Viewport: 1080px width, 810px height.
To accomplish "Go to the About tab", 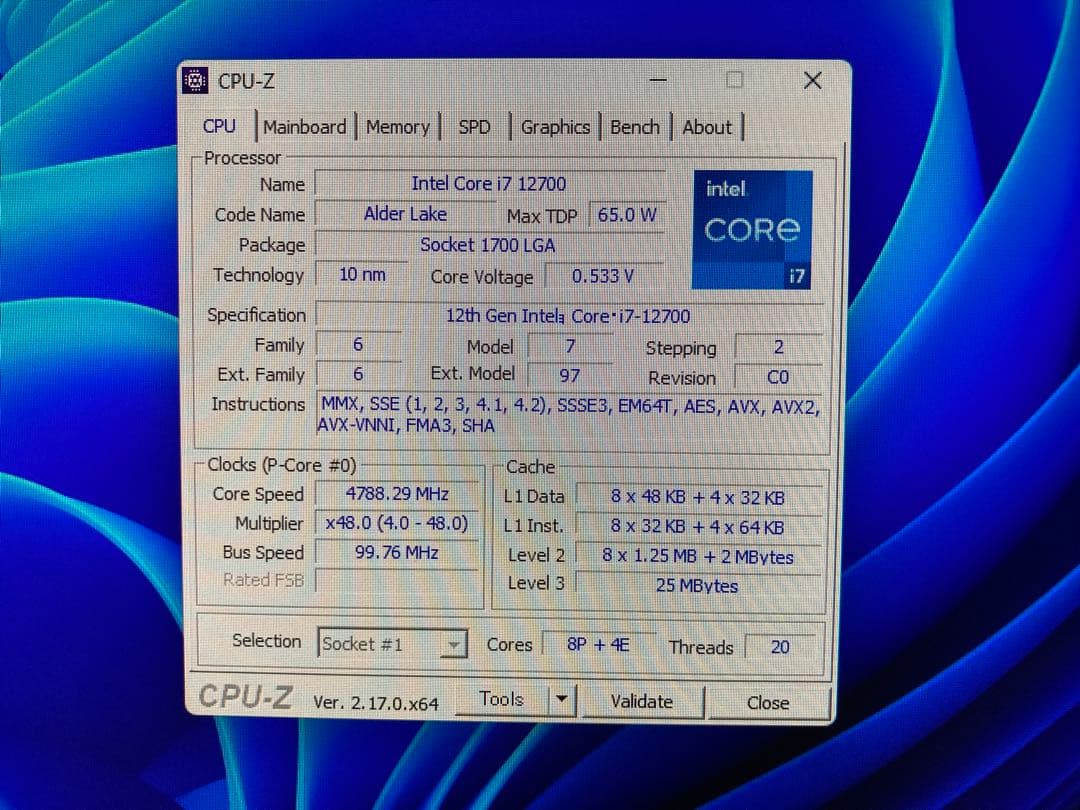I will tap(707, 127).
